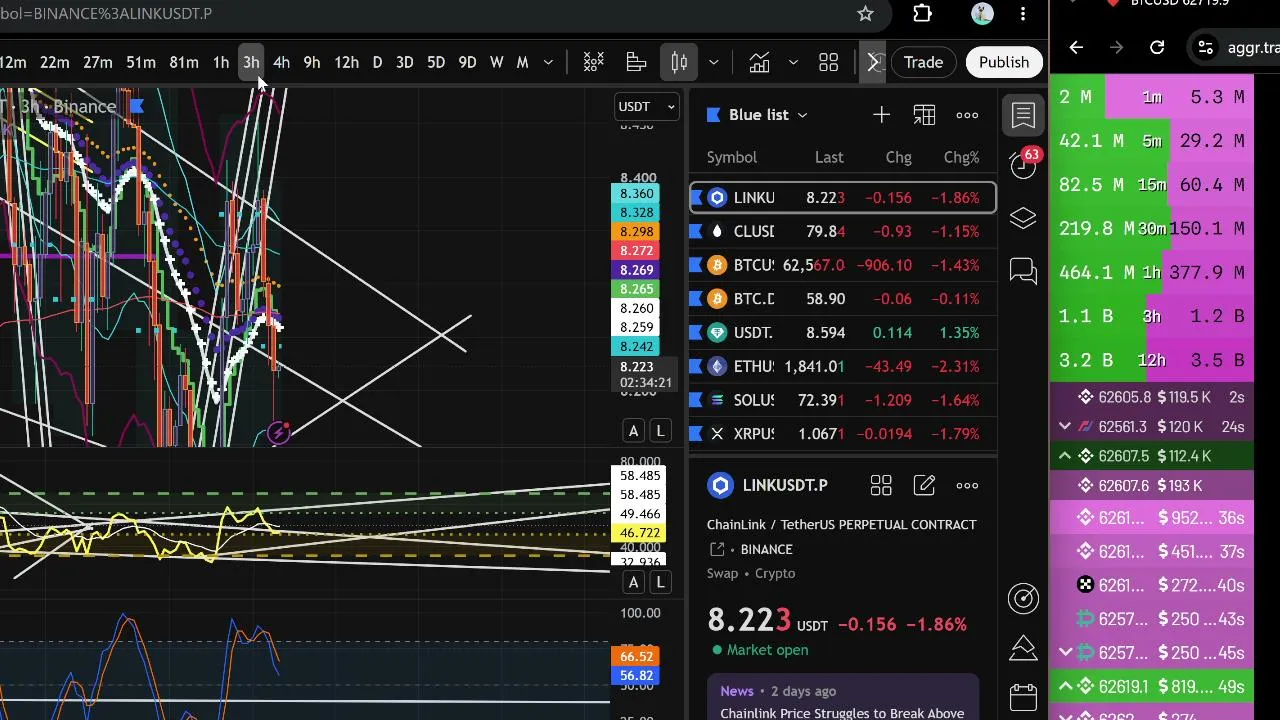The height and width of the screenshot is (720, 1280).
Task: Collapse the 62619.1 trade row chevron
Action: point(1065,686)
